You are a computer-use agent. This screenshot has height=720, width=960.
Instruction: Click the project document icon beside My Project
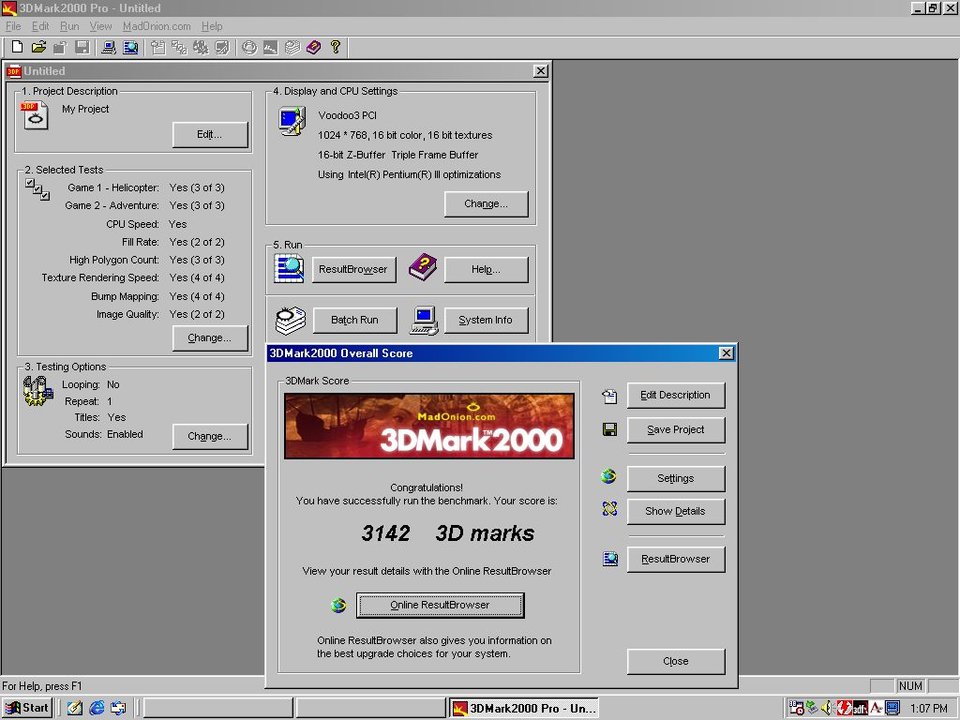[x=34, y=115]
